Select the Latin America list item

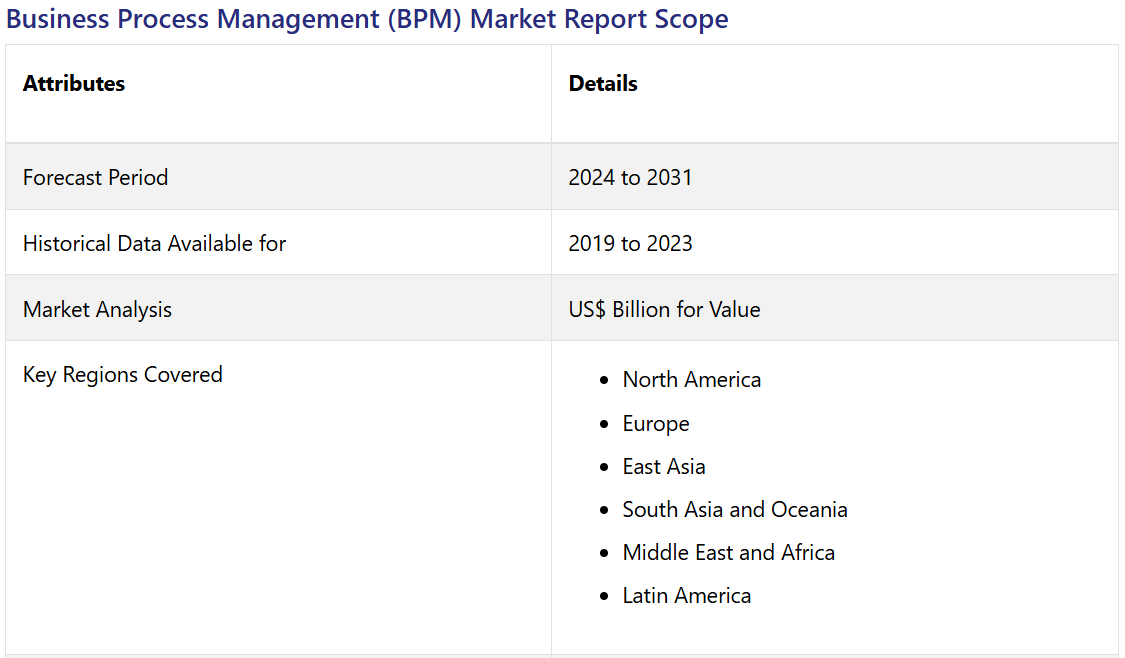(x=686, y=596)
